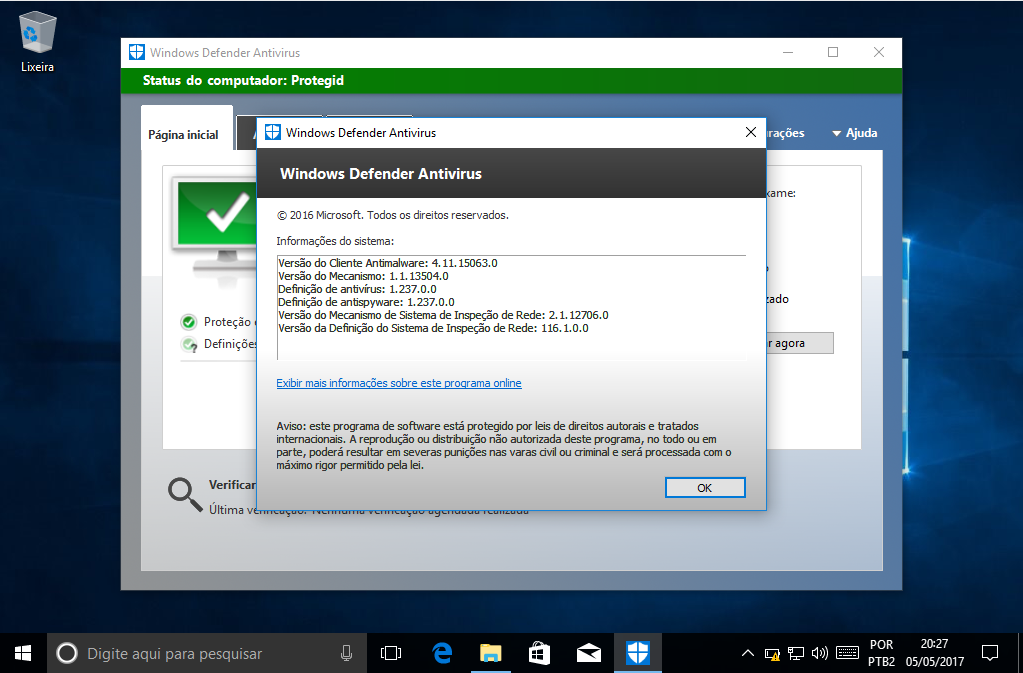The image size is (1023, 673).
Task: Close the Windows Defender Antivirus About dialog
Action: [x=751, y=132]
